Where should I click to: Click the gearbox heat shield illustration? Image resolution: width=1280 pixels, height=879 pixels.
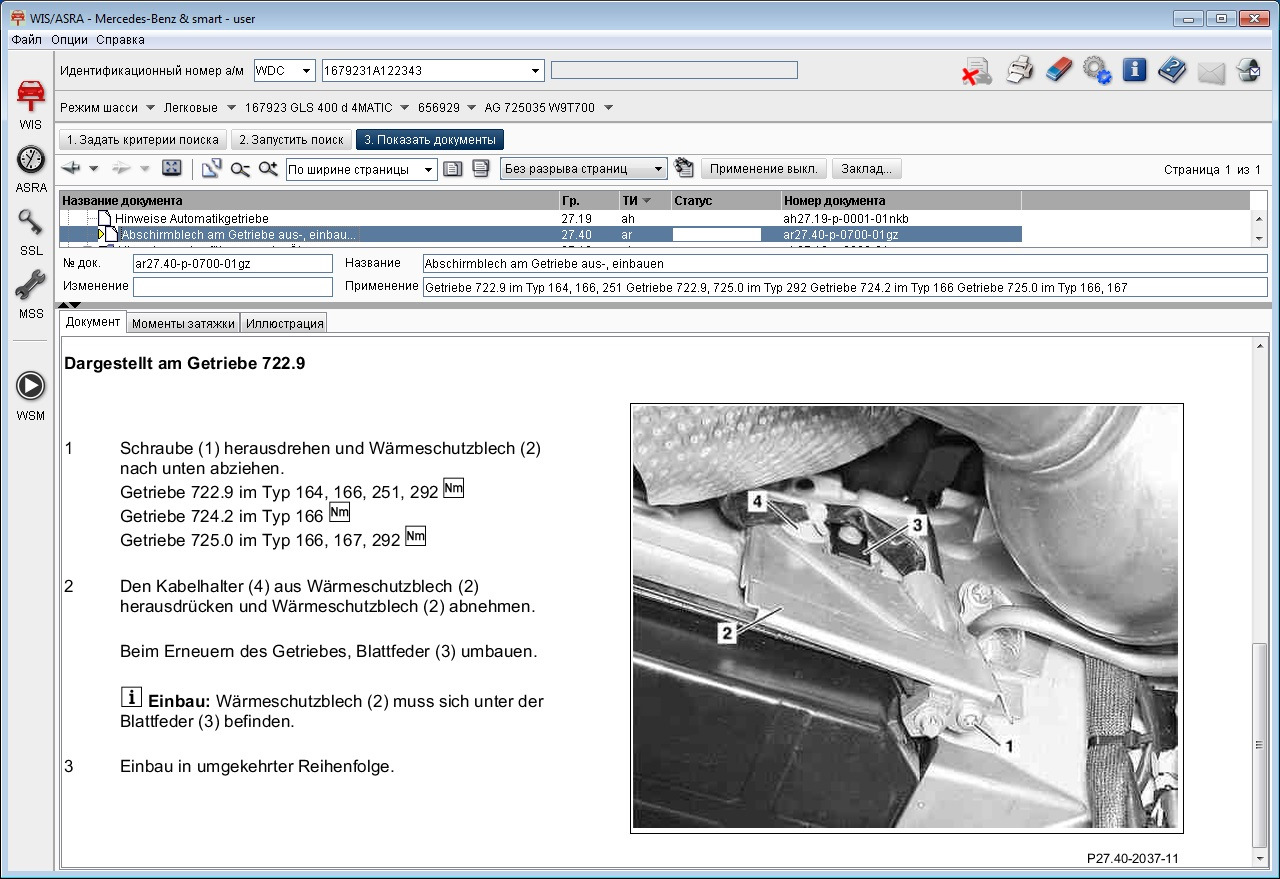907,618
